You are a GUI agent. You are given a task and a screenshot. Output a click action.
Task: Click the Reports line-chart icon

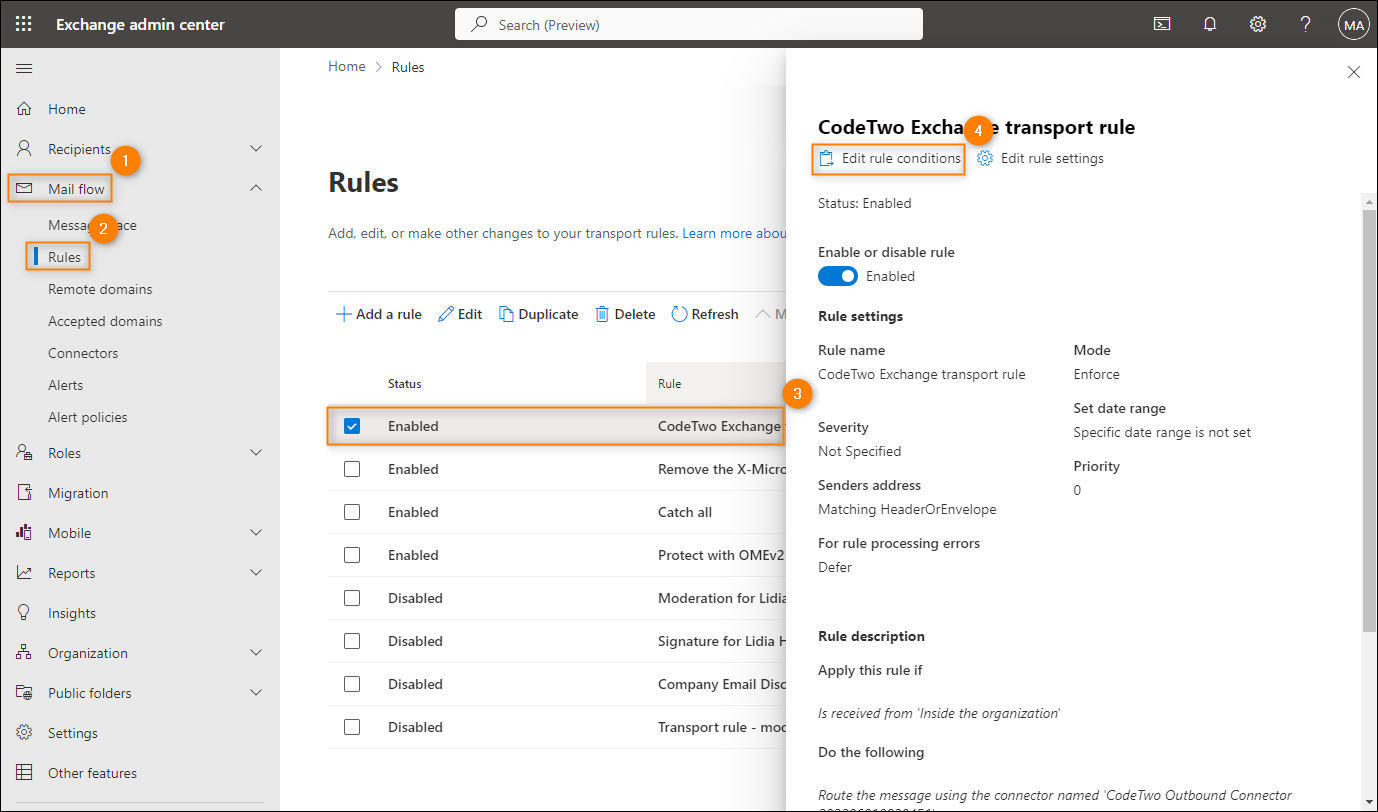coord(25,573)
